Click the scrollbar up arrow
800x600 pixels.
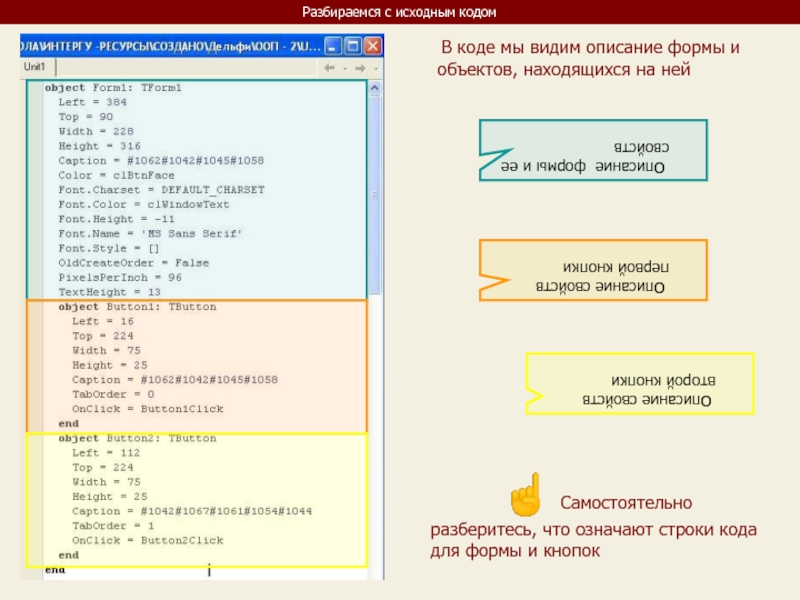coord(374,88)
